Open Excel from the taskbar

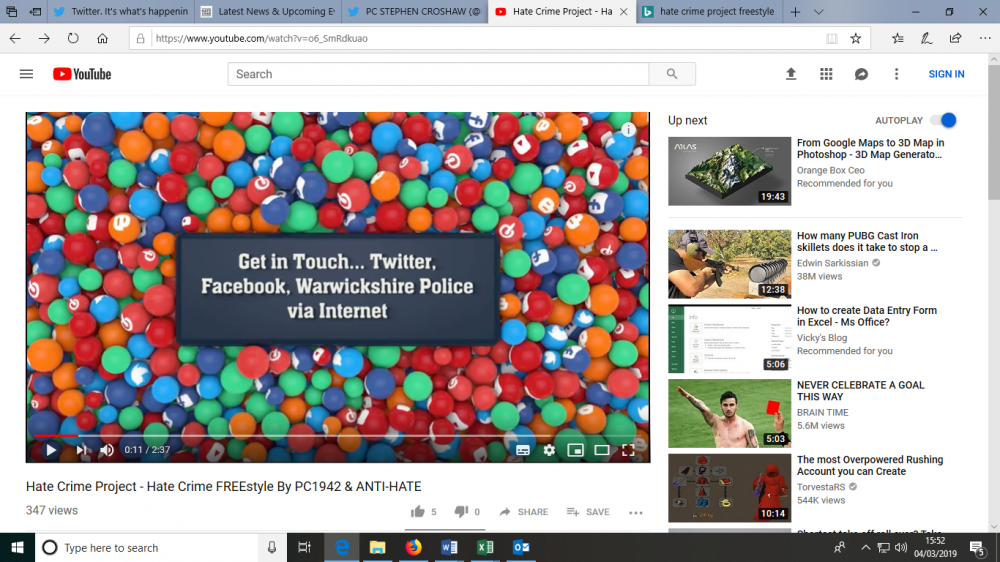485,547
